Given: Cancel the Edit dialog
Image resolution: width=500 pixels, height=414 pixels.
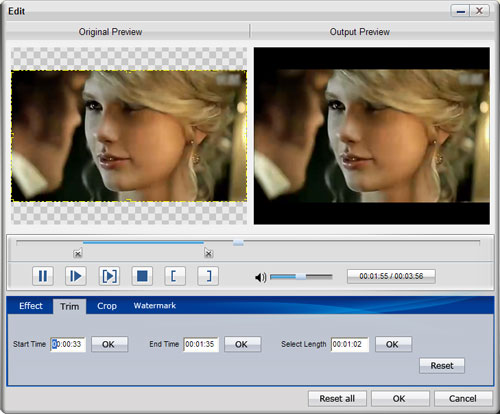Looking at the screenshot, I should point(463,399).
